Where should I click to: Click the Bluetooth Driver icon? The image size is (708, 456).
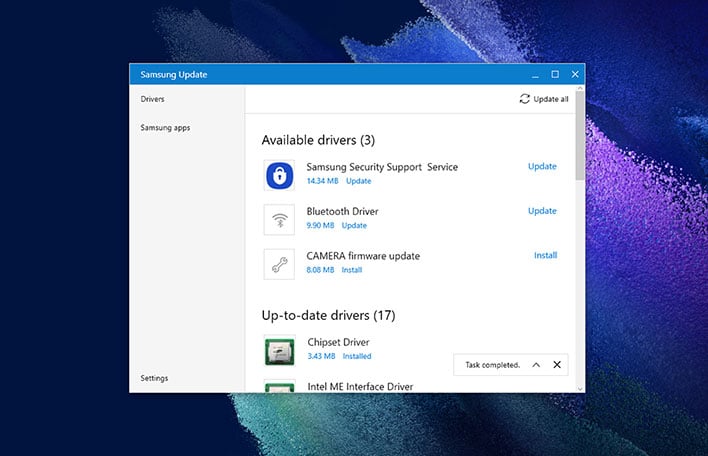(x=279, y=220)
